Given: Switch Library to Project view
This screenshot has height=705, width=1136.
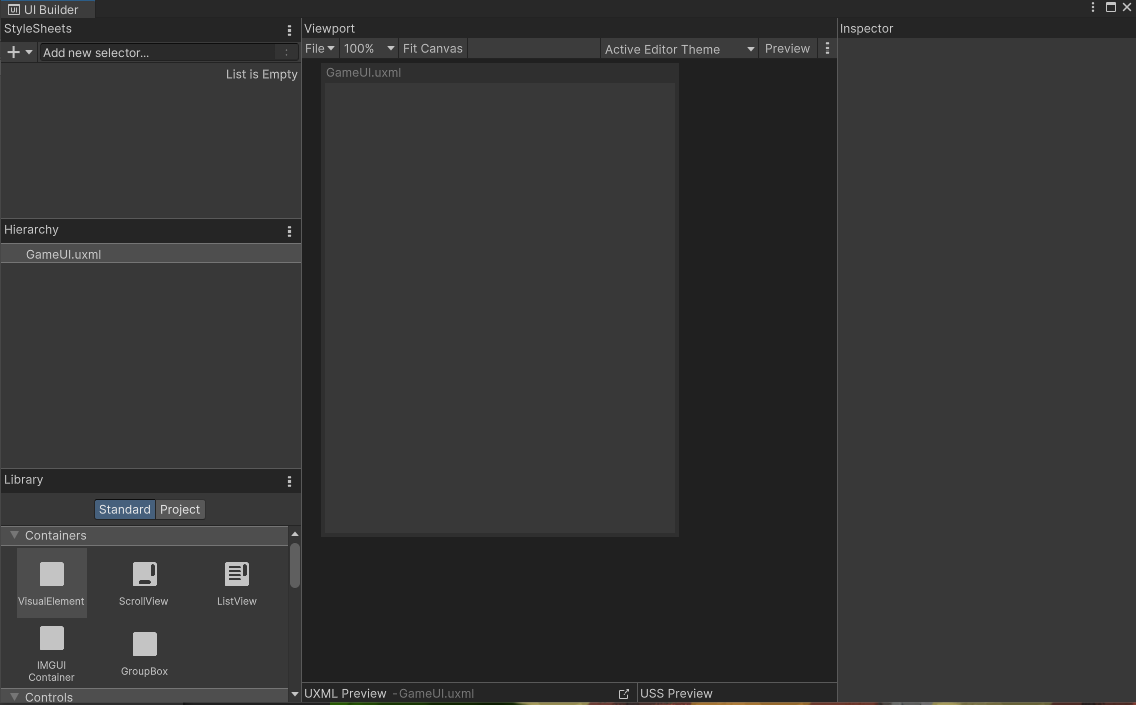Looking at the screenshot, I should pos(180,509).
